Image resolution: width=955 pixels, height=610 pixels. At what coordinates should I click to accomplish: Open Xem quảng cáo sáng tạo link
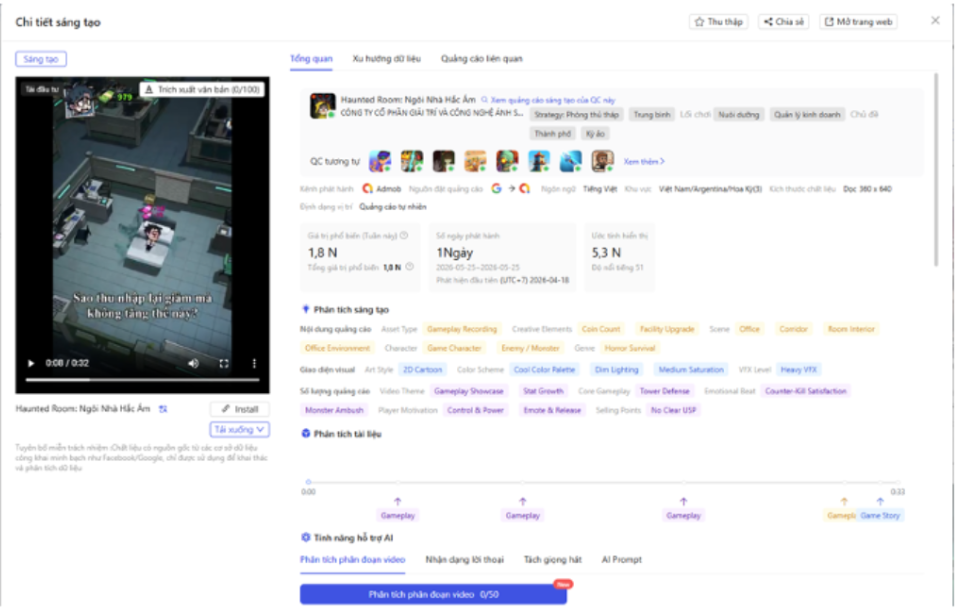click(548, 100)
